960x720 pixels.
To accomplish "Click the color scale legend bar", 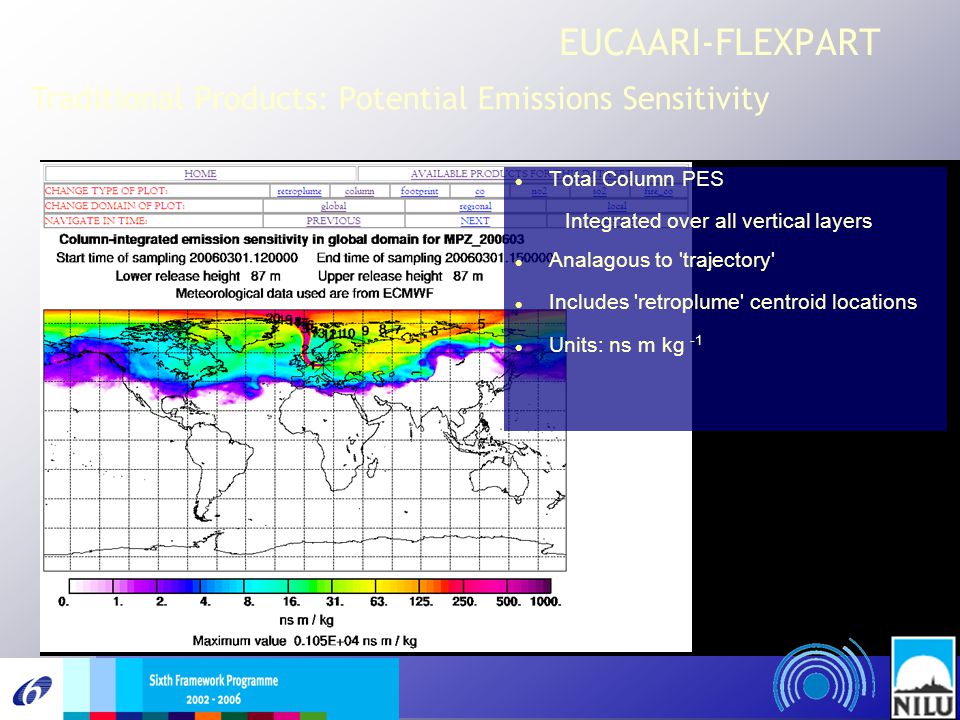I will point(310,586).
